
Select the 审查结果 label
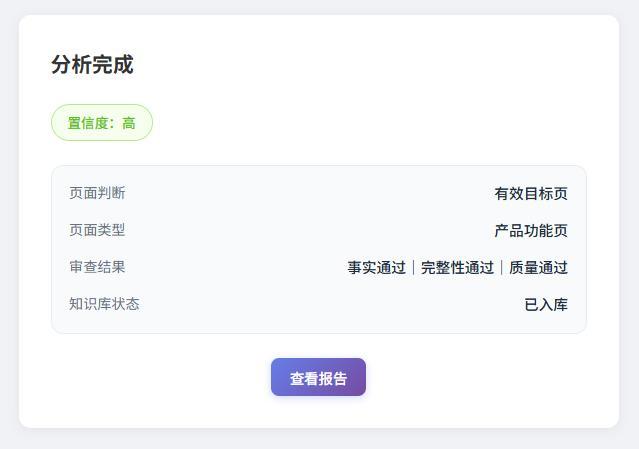click(x=97, y=267)
